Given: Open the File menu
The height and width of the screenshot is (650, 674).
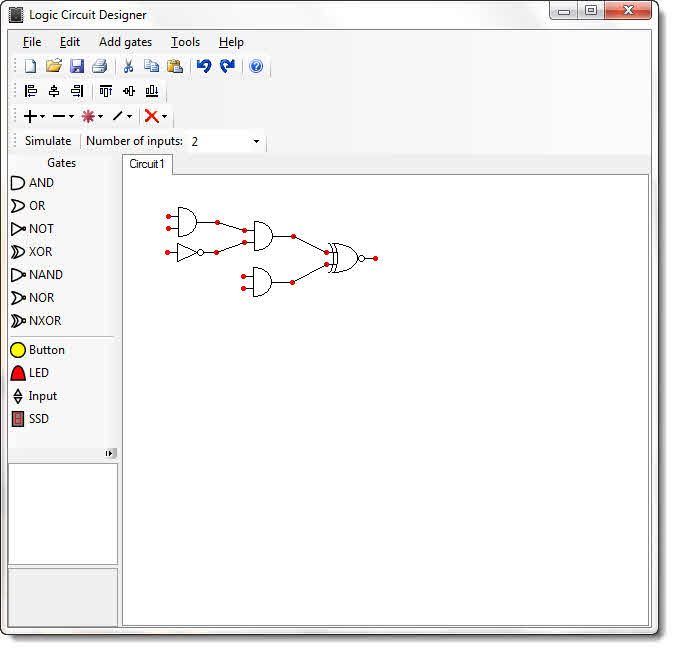Looking at the screenshot, I should click(32, 42).
